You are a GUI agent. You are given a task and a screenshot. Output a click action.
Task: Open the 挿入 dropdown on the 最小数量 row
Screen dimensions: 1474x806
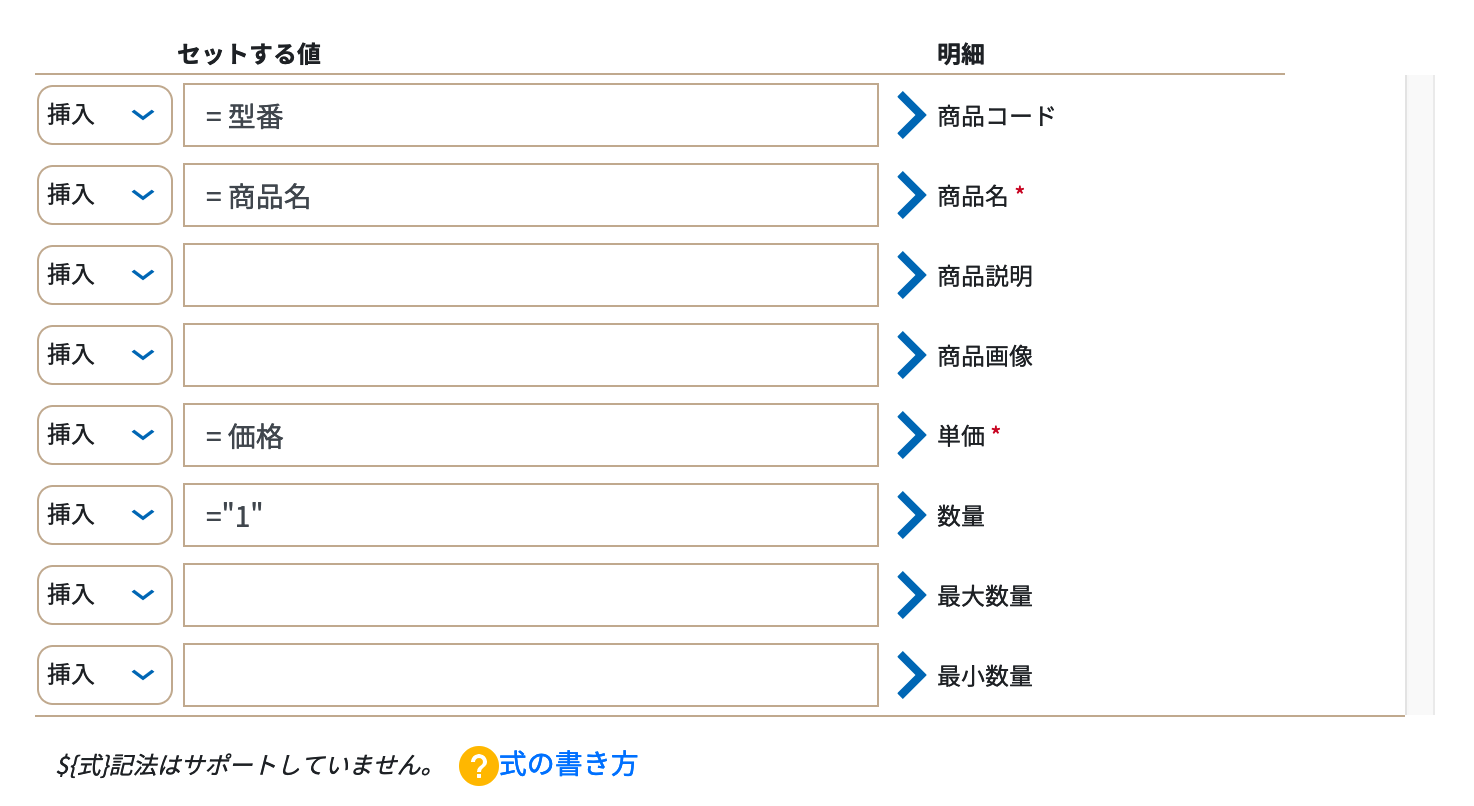pos(104,675)
